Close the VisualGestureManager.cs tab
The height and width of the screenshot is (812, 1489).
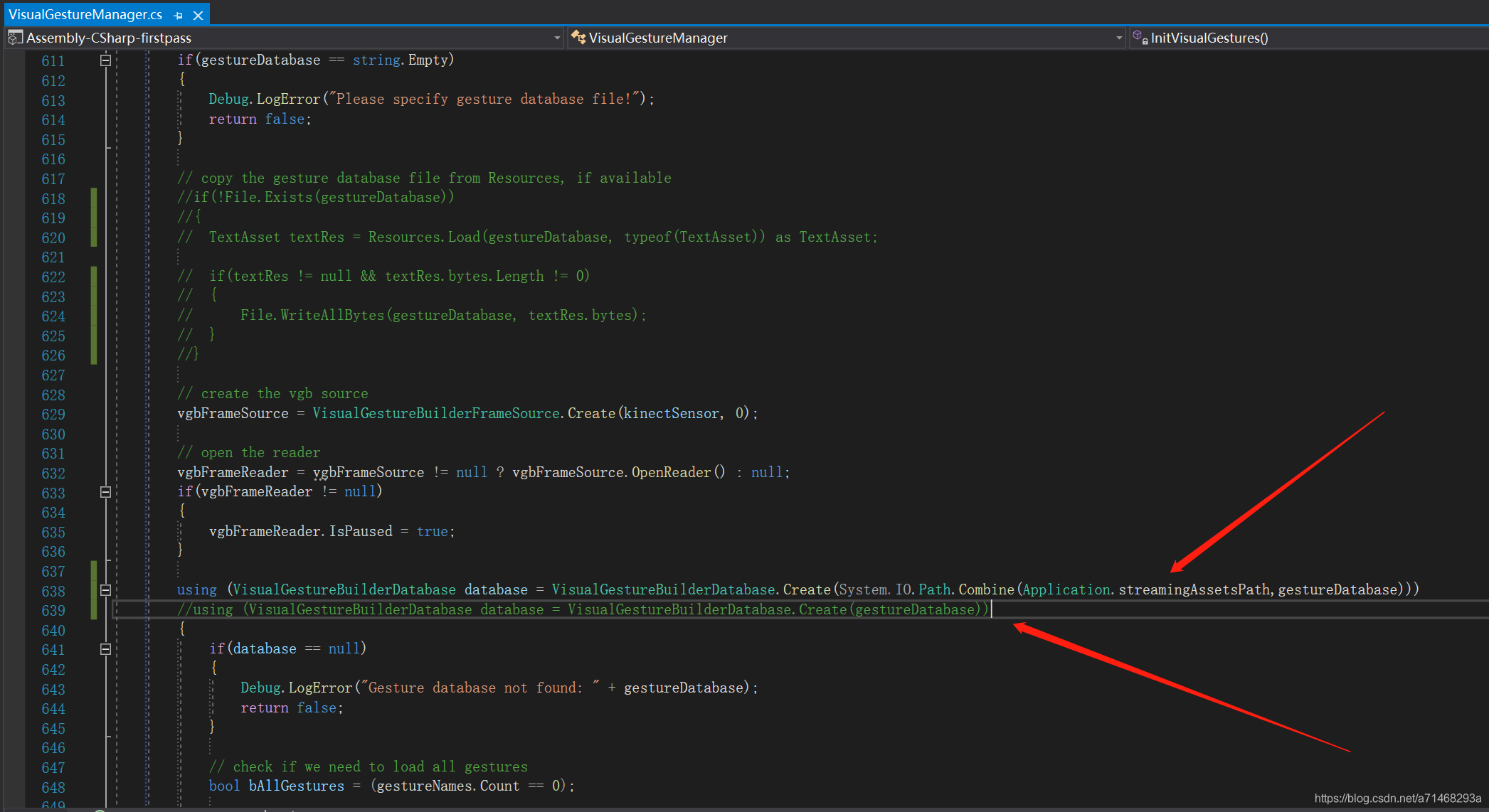[x=198, y=14]
